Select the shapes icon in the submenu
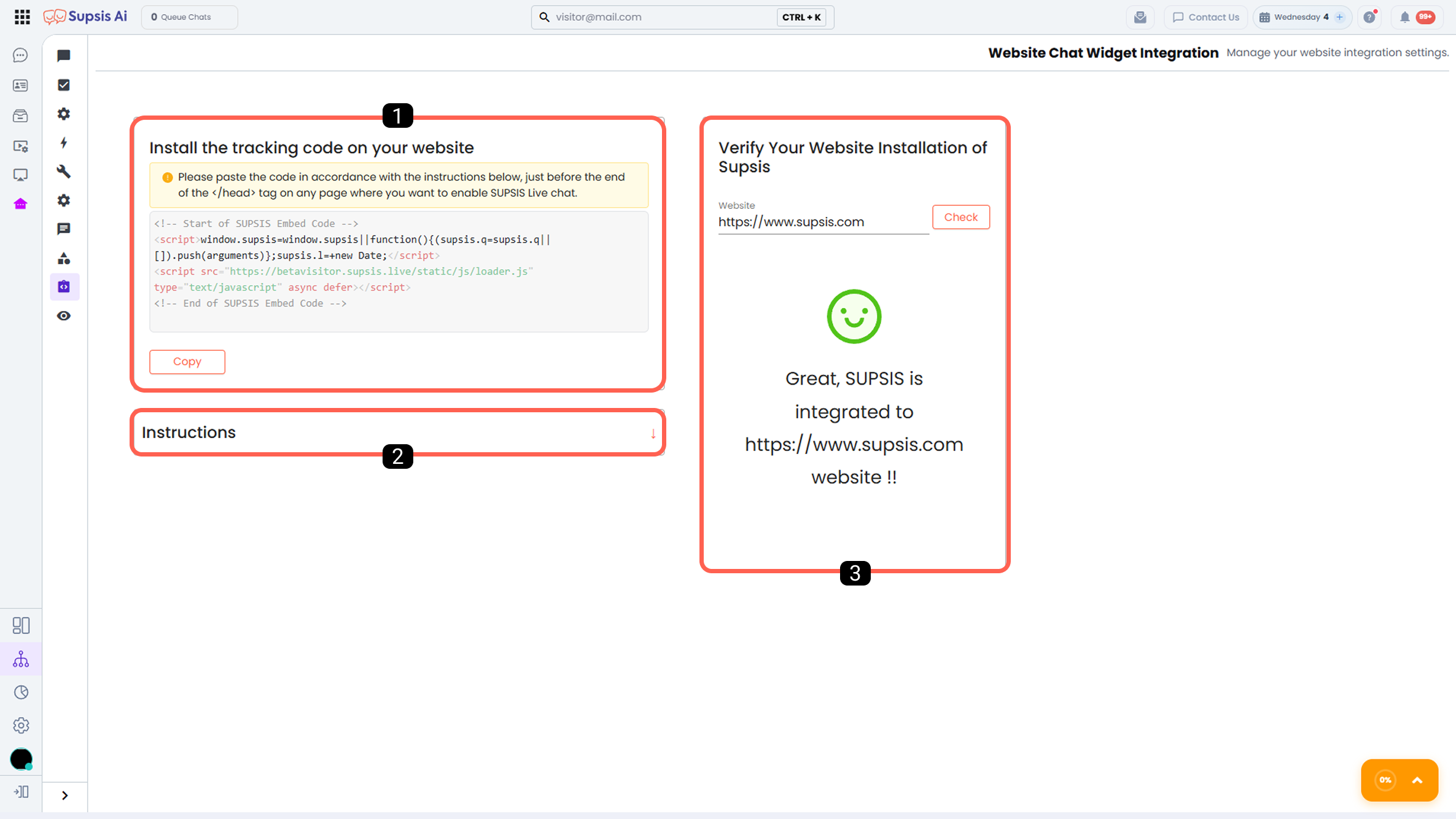Screen dimensions: 1456x819 64,258
